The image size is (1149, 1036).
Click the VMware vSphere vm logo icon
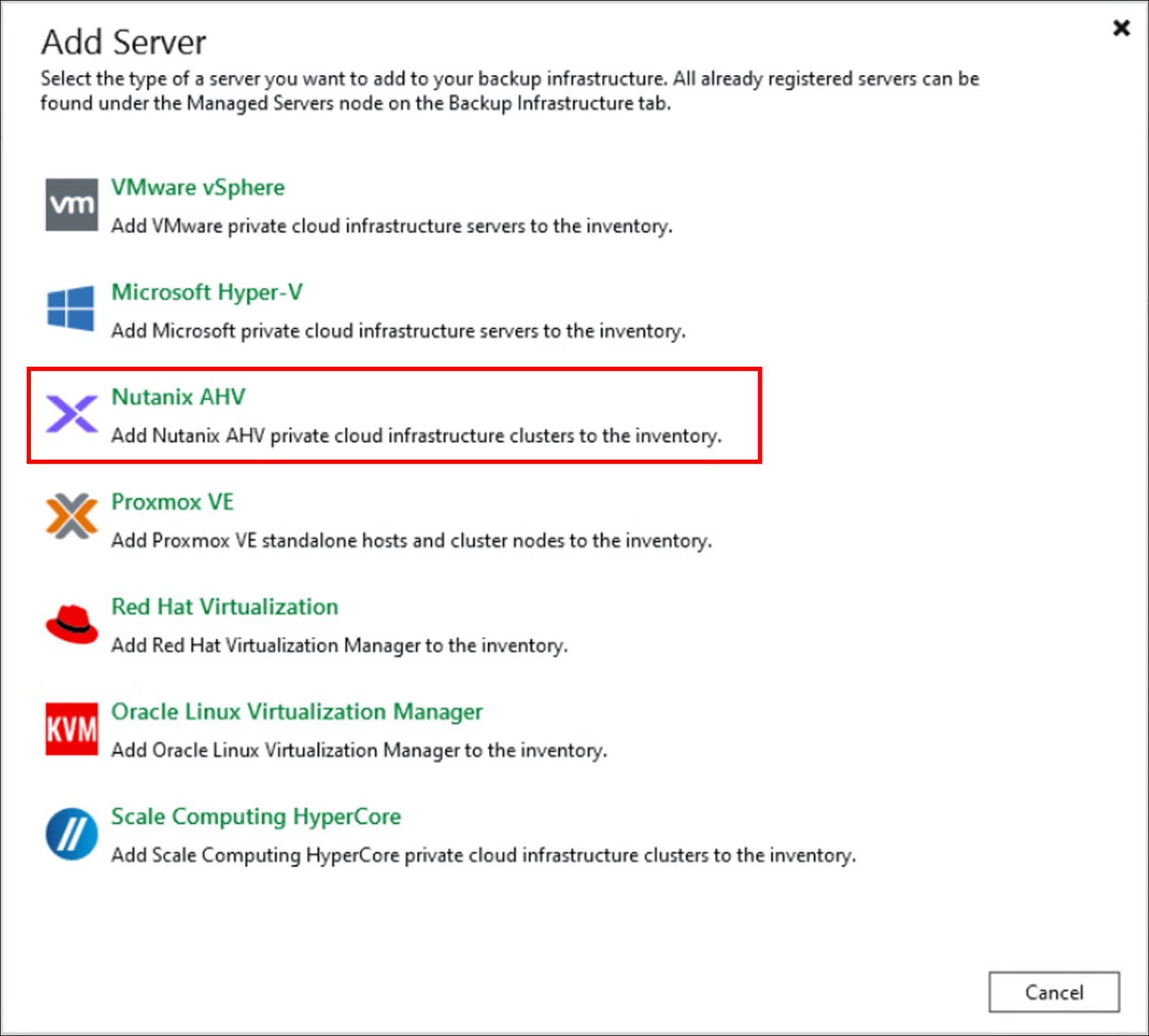coord(71,205)
